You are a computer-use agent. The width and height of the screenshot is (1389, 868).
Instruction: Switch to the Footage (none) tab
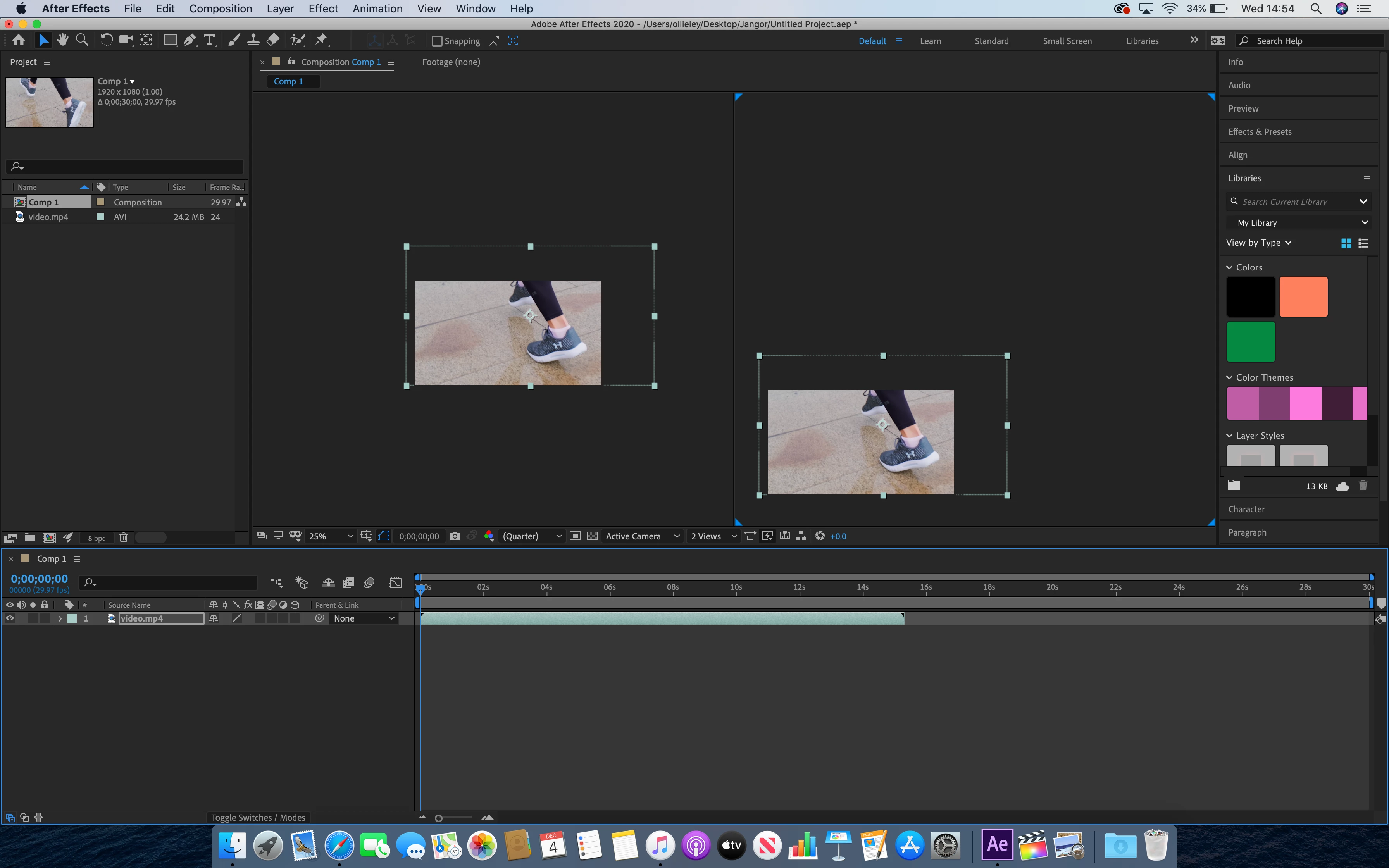(x=451, y=62)
